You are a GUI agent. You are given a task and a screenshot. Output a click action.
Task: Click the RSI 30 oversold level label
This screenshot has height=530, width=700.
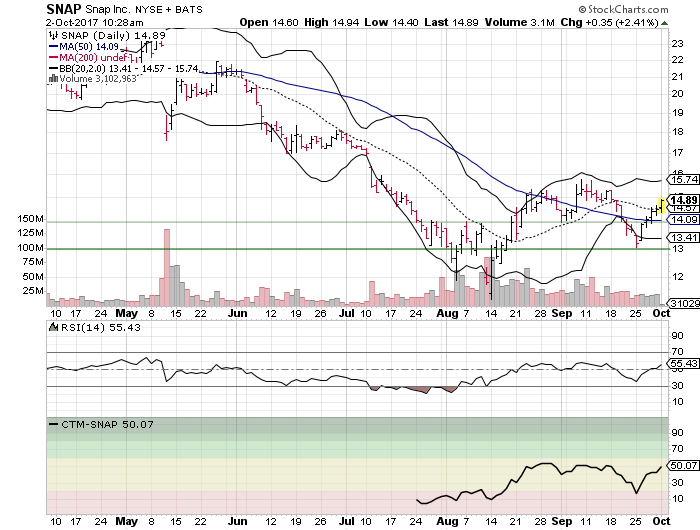coord(678,386)
